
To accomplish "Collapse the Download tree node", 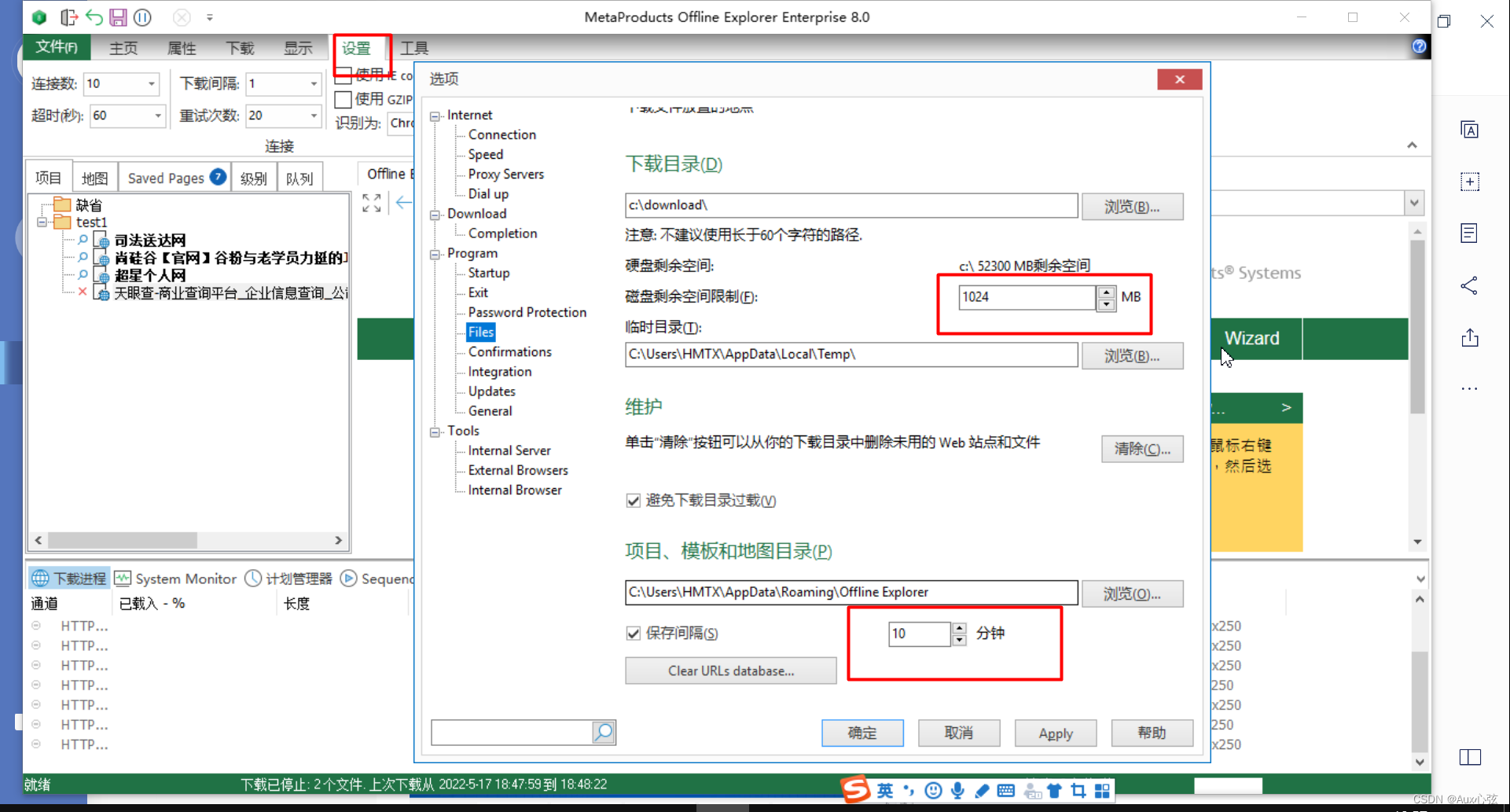I will [x=435, y=215].
